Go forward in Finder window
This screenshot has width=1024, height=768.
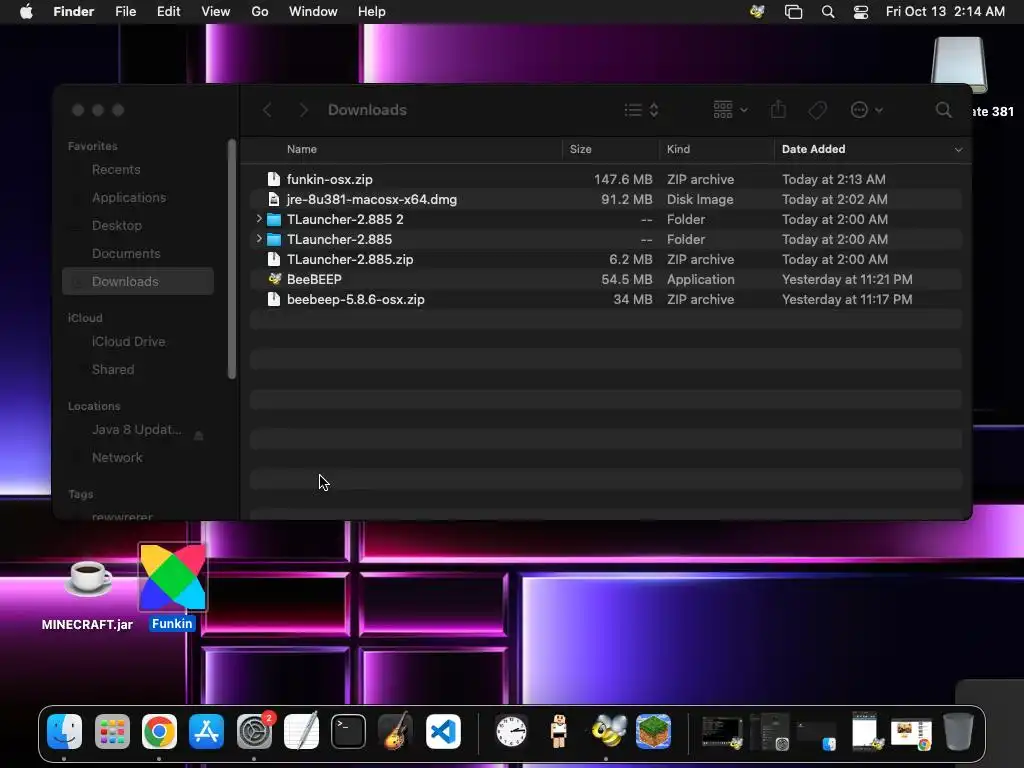[304, 110]
